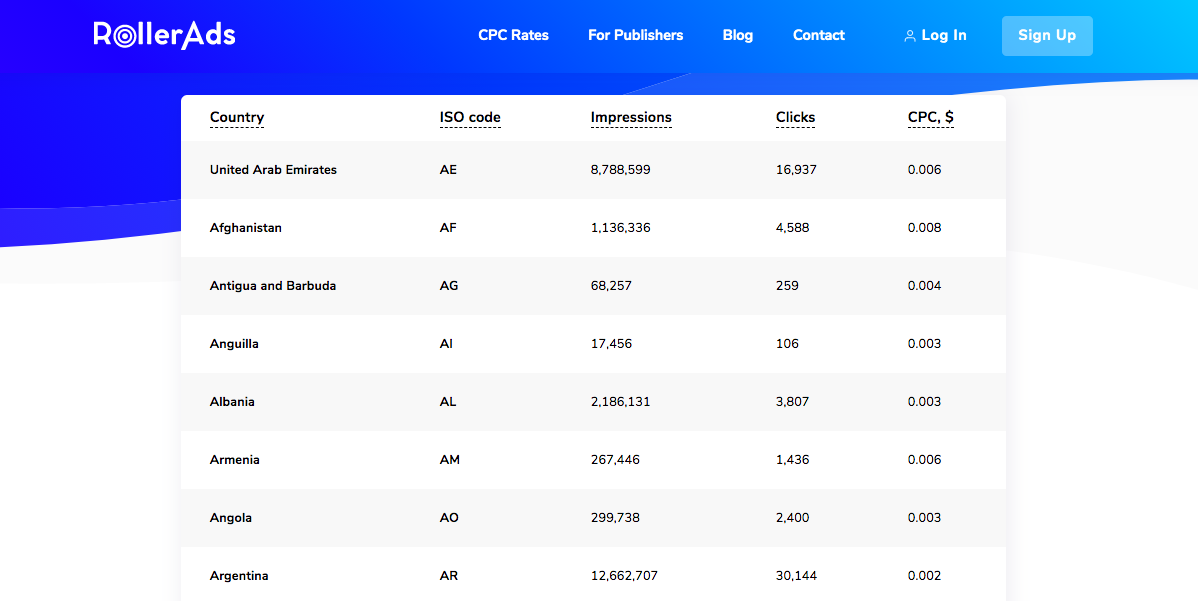Sort by the Impressions column header
Image resolution: width=1198 pixels, height=601 pixels.
coord(631,117)
